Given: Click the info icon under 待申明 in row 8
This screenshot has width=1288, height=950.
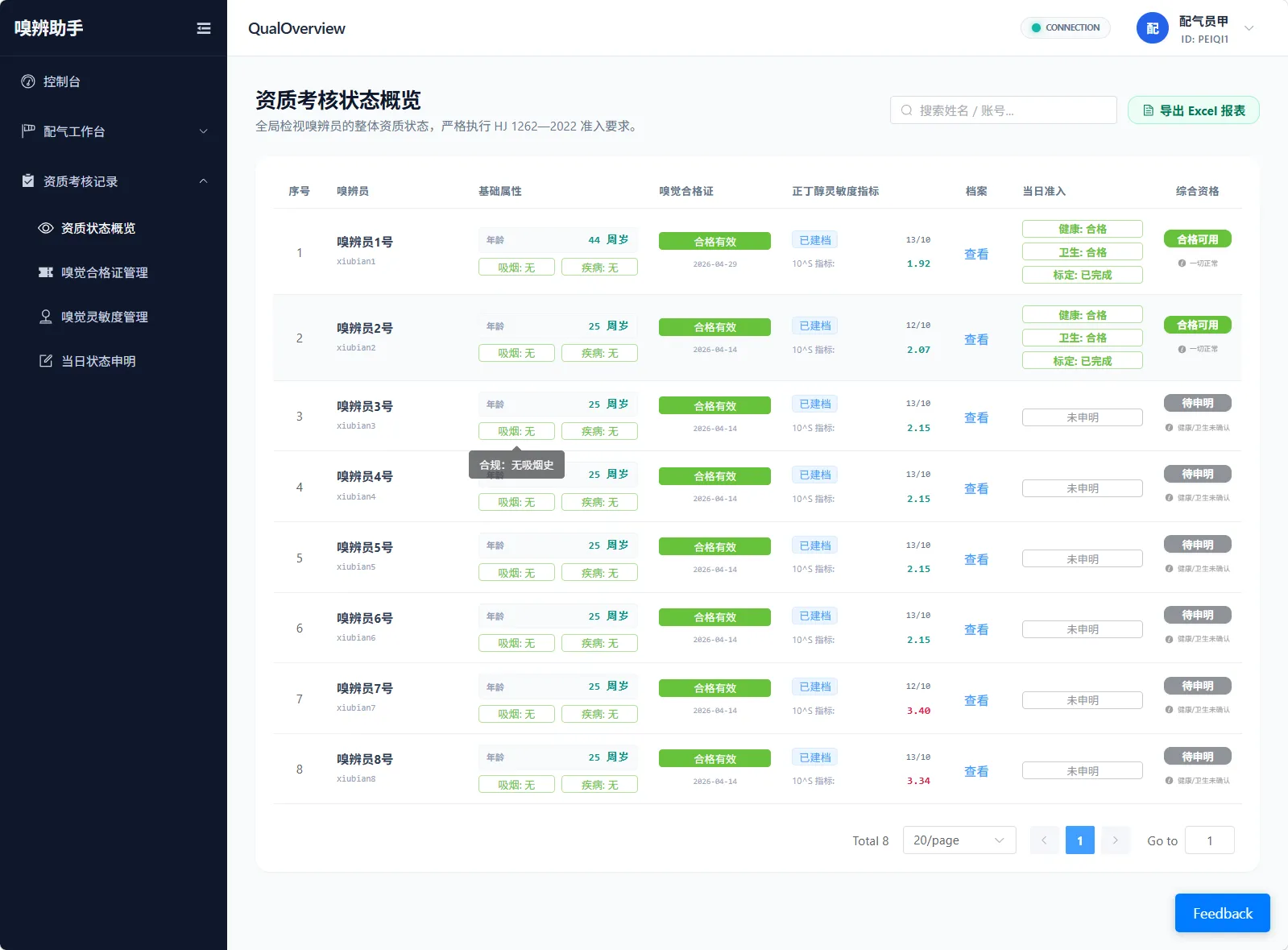Looking at the screenshot, I should (x=1169, y=781).
